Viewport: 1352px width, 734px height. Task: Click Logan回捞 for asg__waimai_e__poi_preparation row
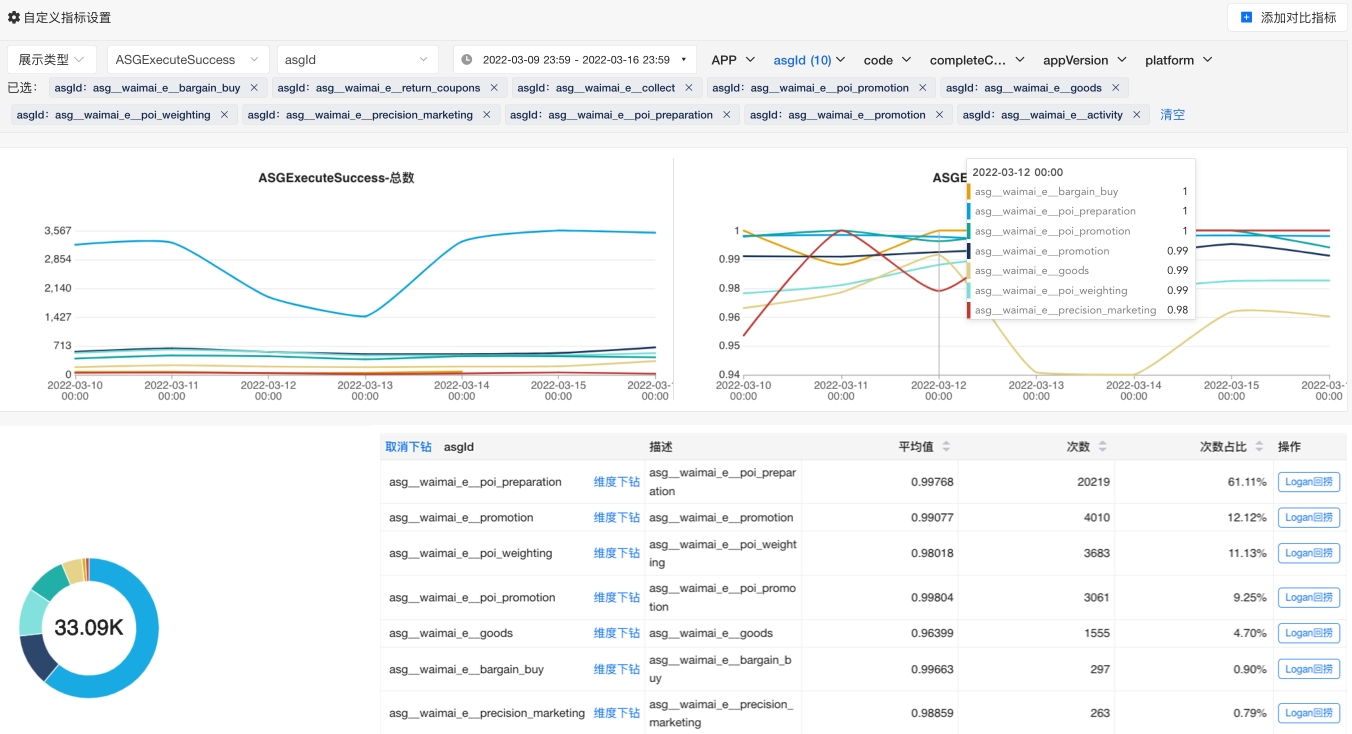(x=1308, y=482)
